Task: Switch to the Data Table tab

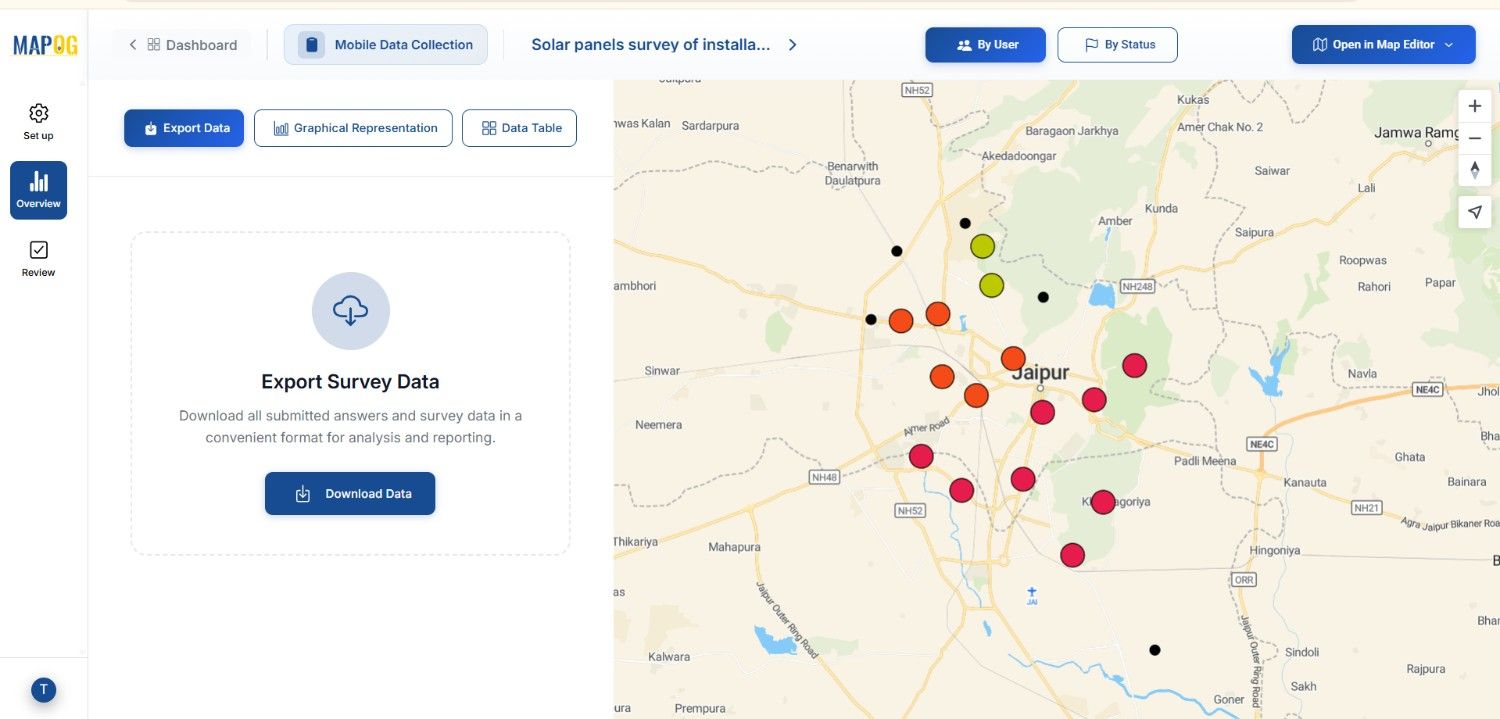Action: (x=519, y=127)
